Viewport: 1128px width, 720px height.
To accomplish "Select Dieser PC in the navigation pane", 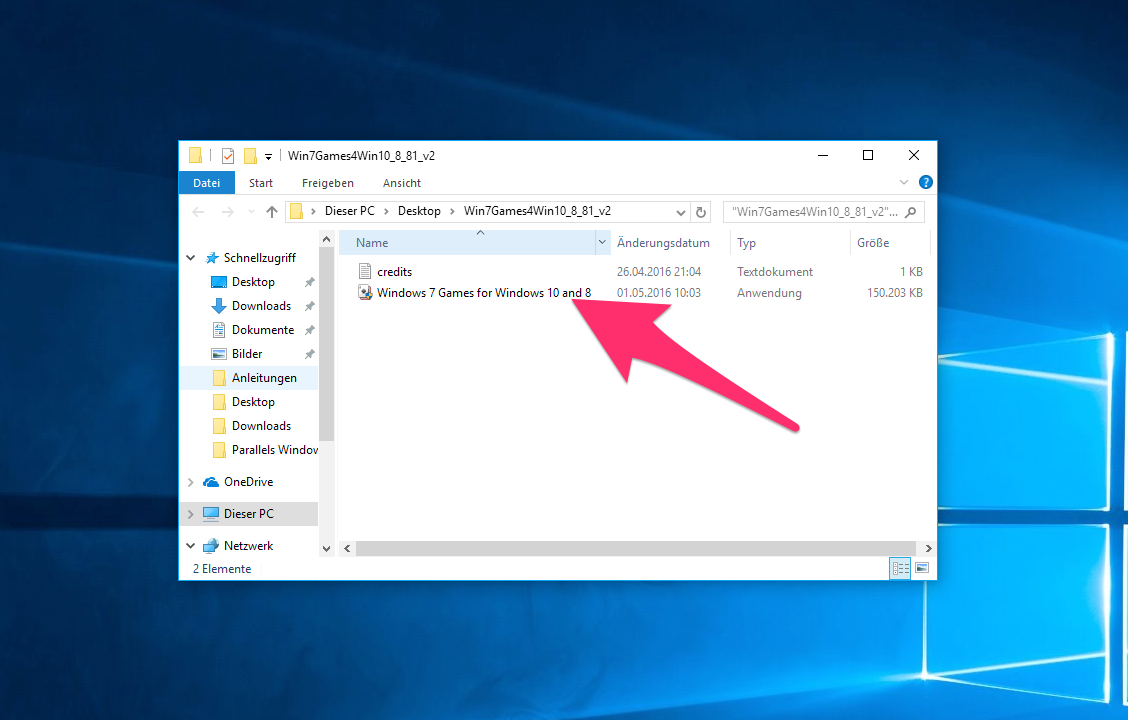I will click(248, 514).
